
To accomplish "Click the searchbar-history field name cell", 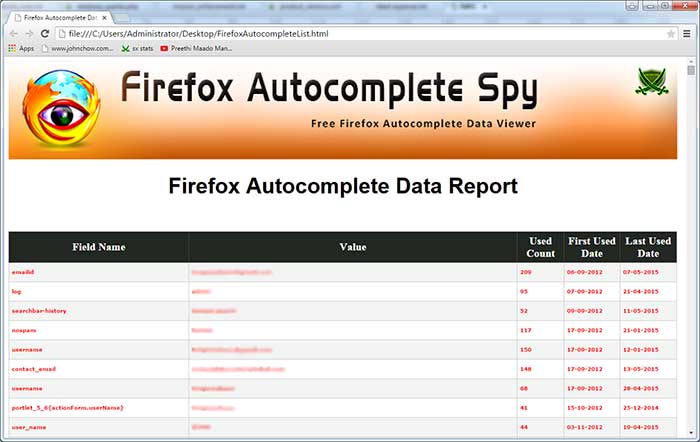I will 38,311.
